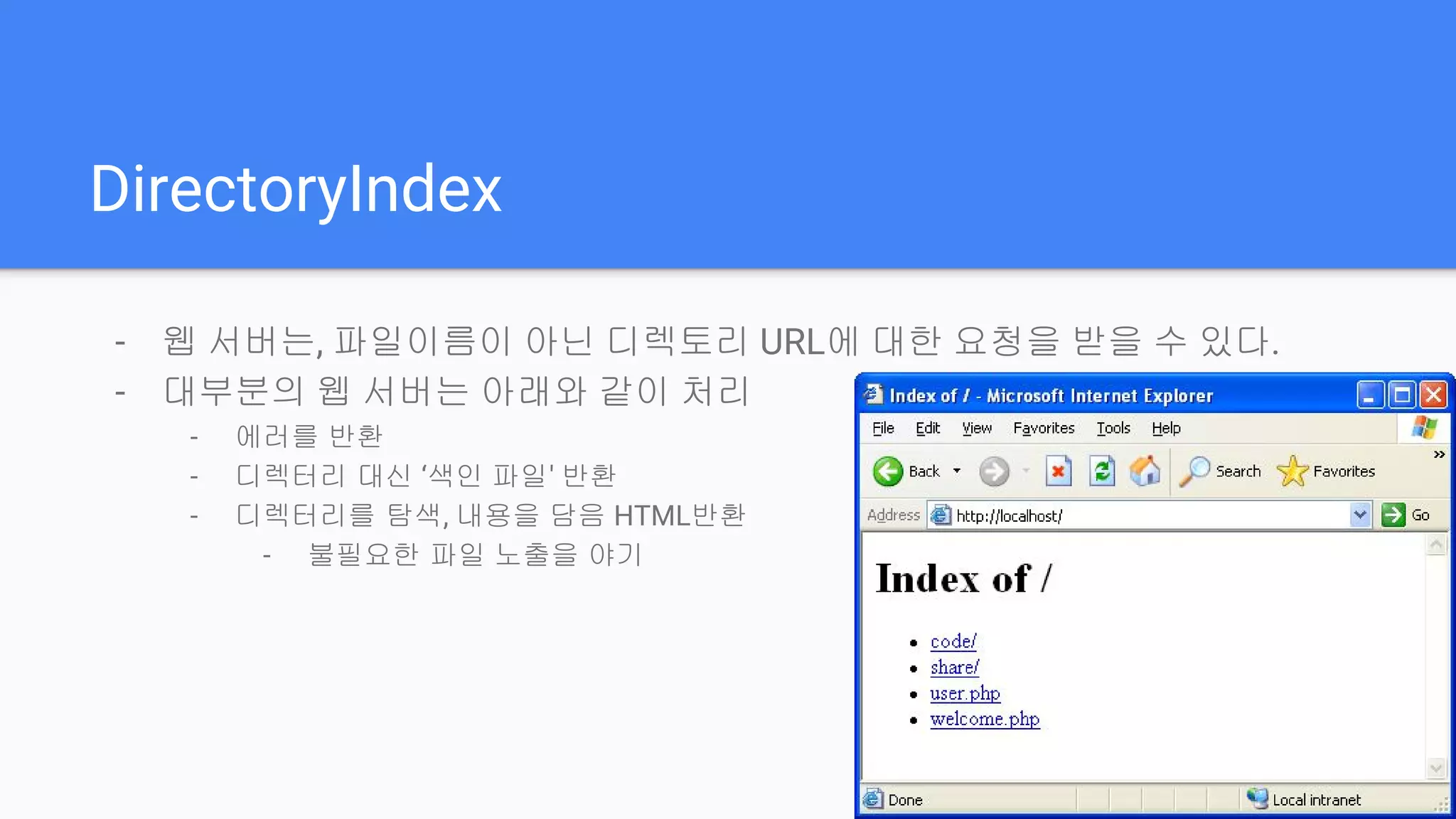This screenshot has height=819, width=1456.
Task: Click the green Back arrow icon
Action: [887, 471]
